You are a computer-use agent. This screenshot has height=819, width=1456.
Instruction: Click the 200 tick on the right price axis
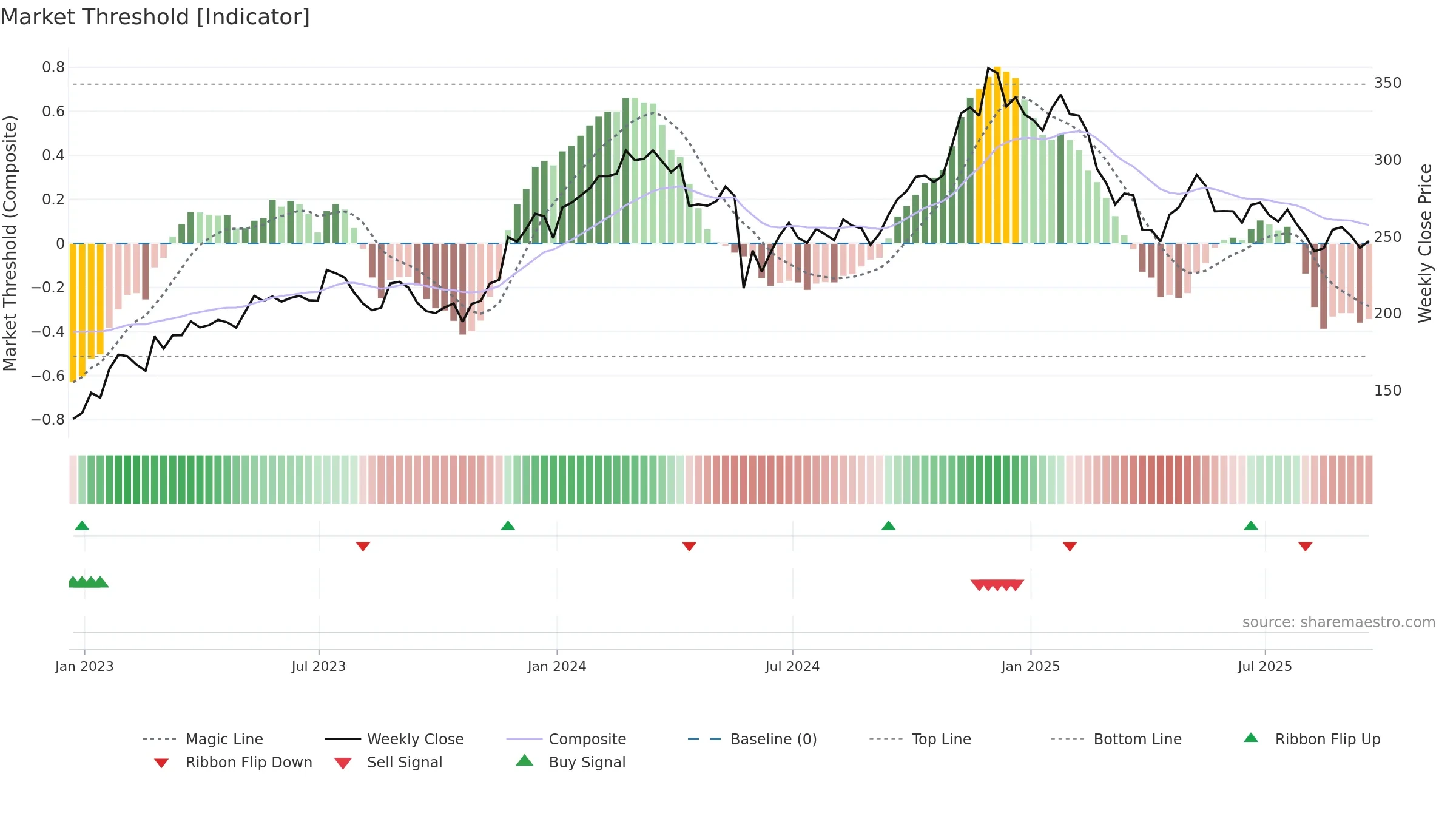1388,314
